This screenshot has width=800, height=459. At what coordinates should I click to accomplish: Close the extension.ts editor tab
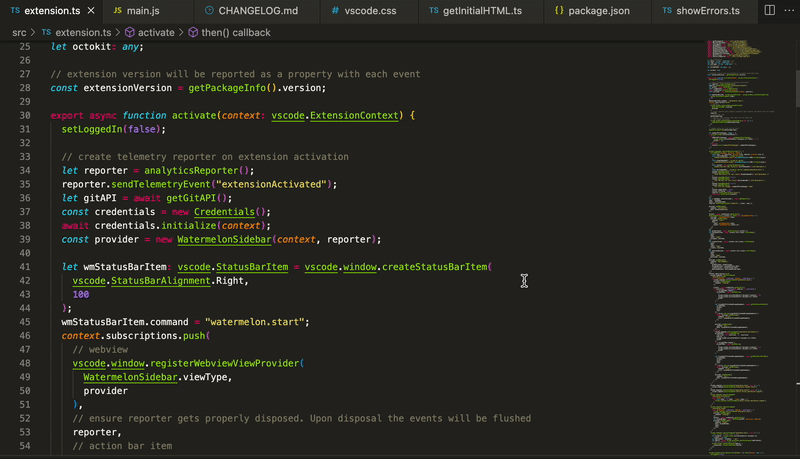[x=91, y=10]
